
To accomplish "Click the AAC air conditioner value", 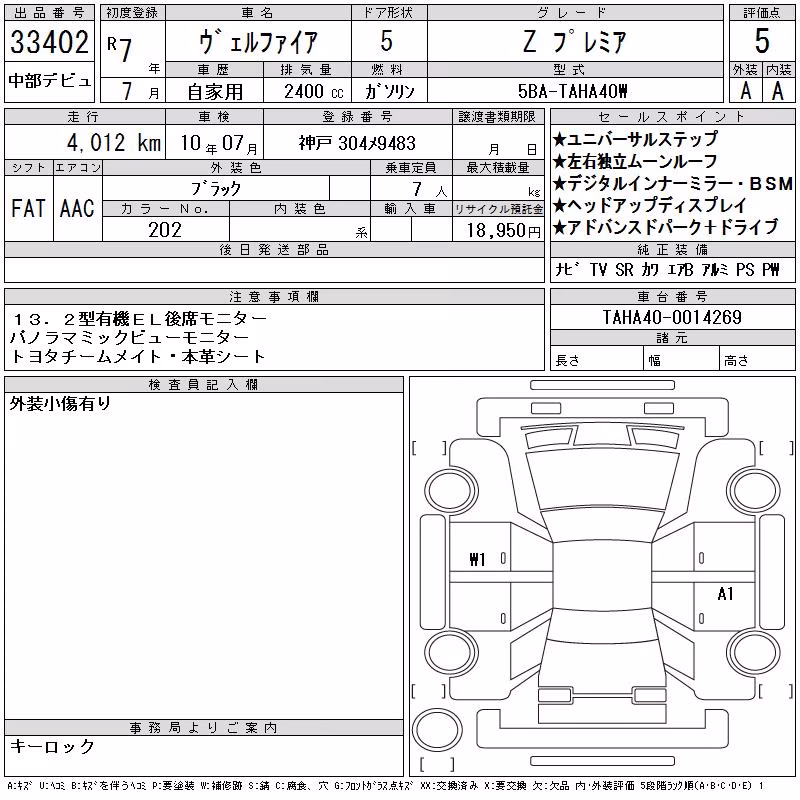I will click(x=77, y=208).
